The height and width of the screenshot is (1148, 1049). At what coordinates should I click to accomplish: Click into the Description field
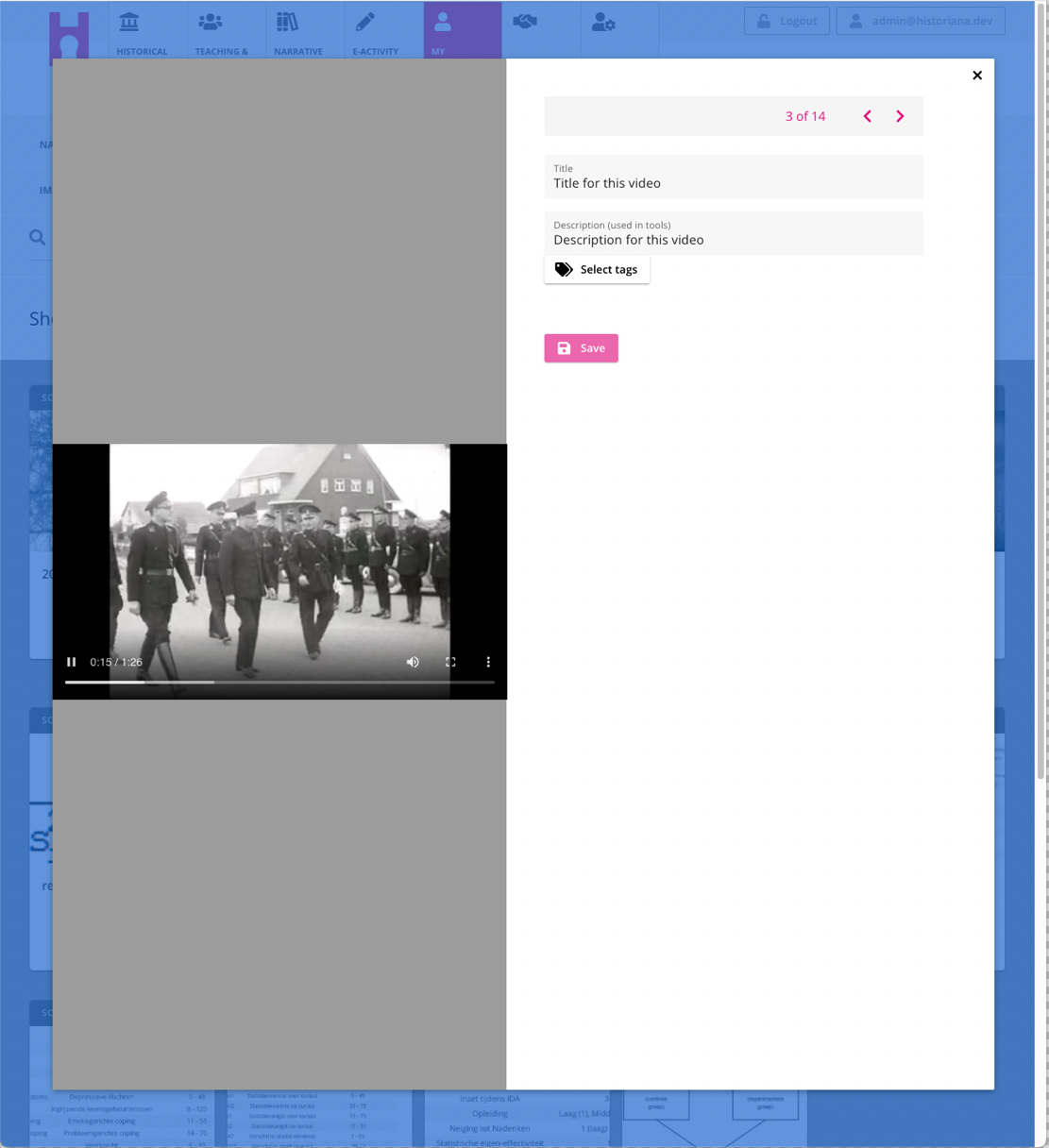[x=733, y=240]
